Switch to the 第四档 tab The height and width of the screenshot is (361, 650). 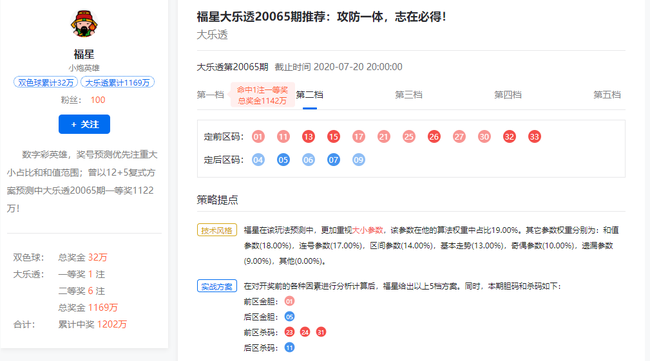(508, 95)
